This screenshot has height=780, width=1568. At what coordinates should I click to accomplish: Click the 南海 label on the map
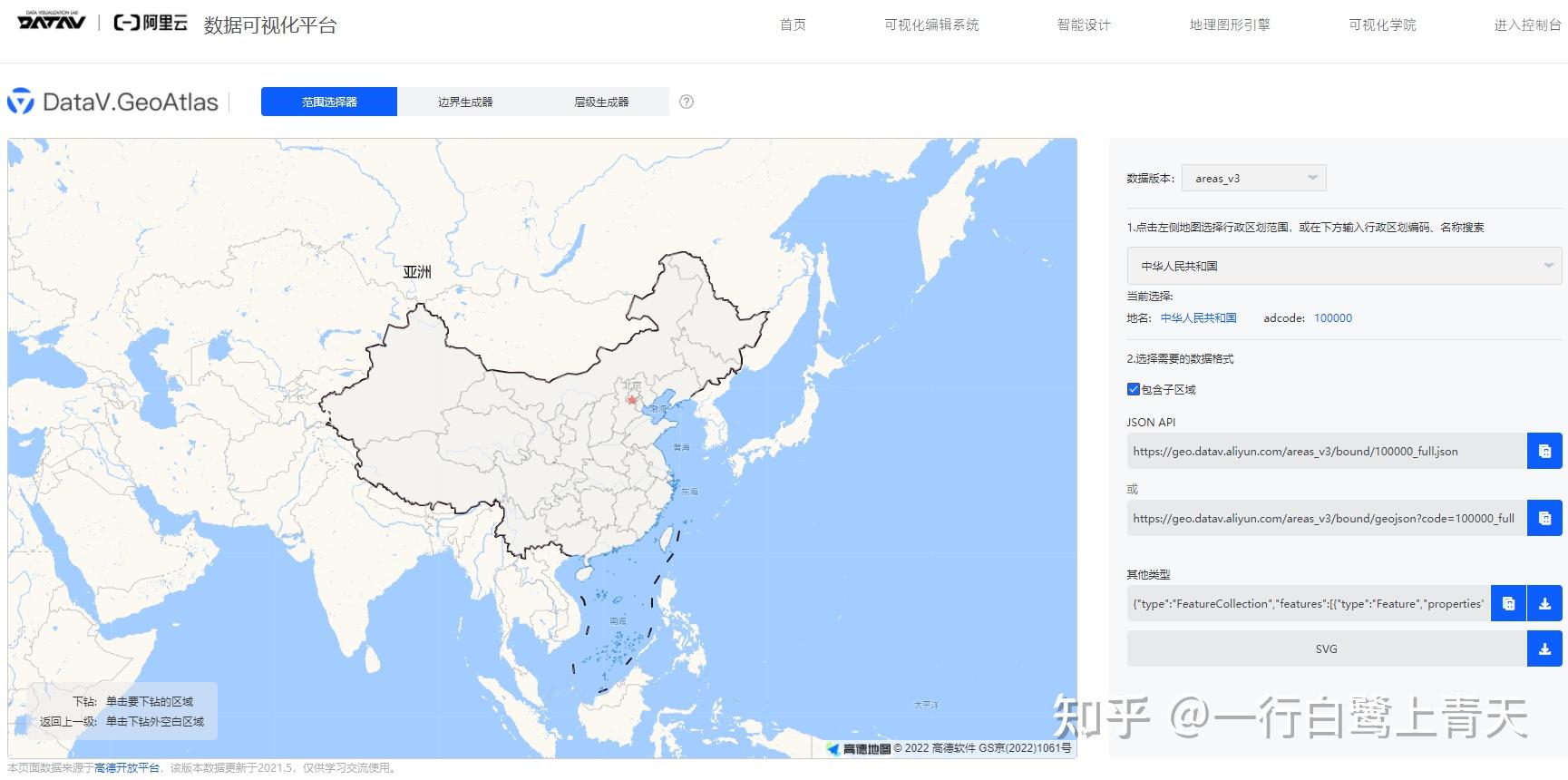click(618, 621)
